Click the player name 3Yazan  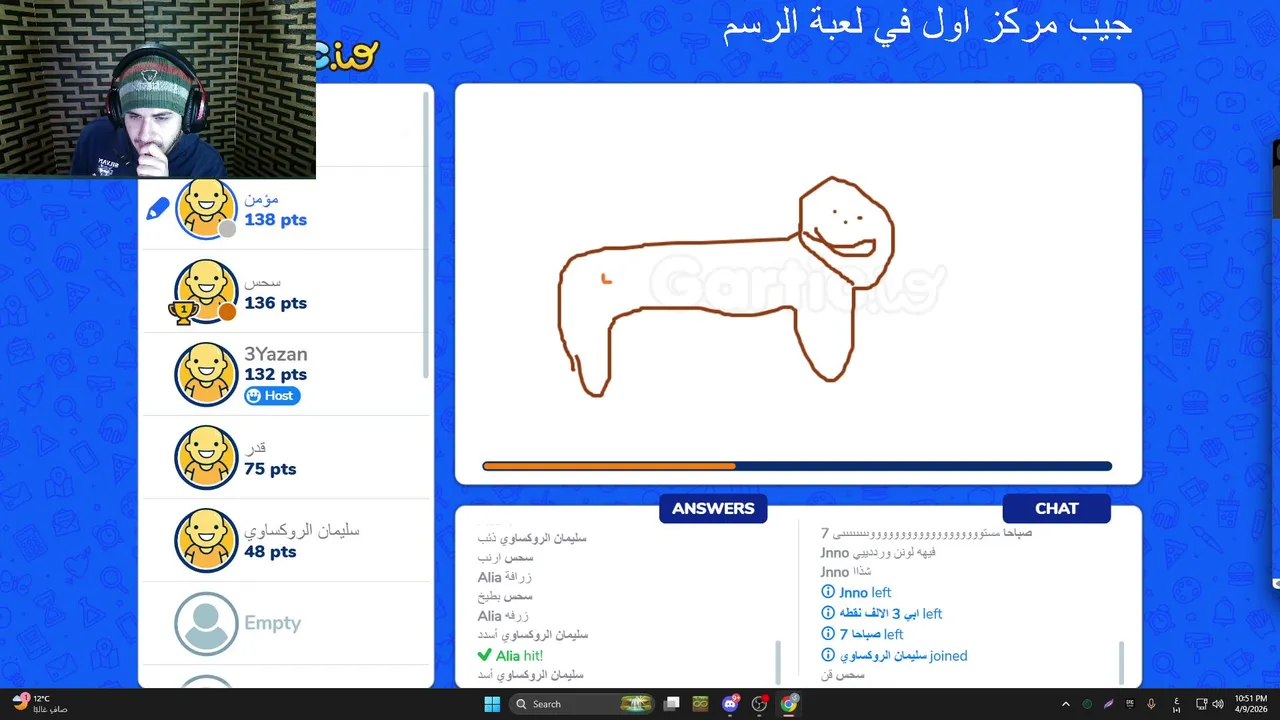click(276, 354)
